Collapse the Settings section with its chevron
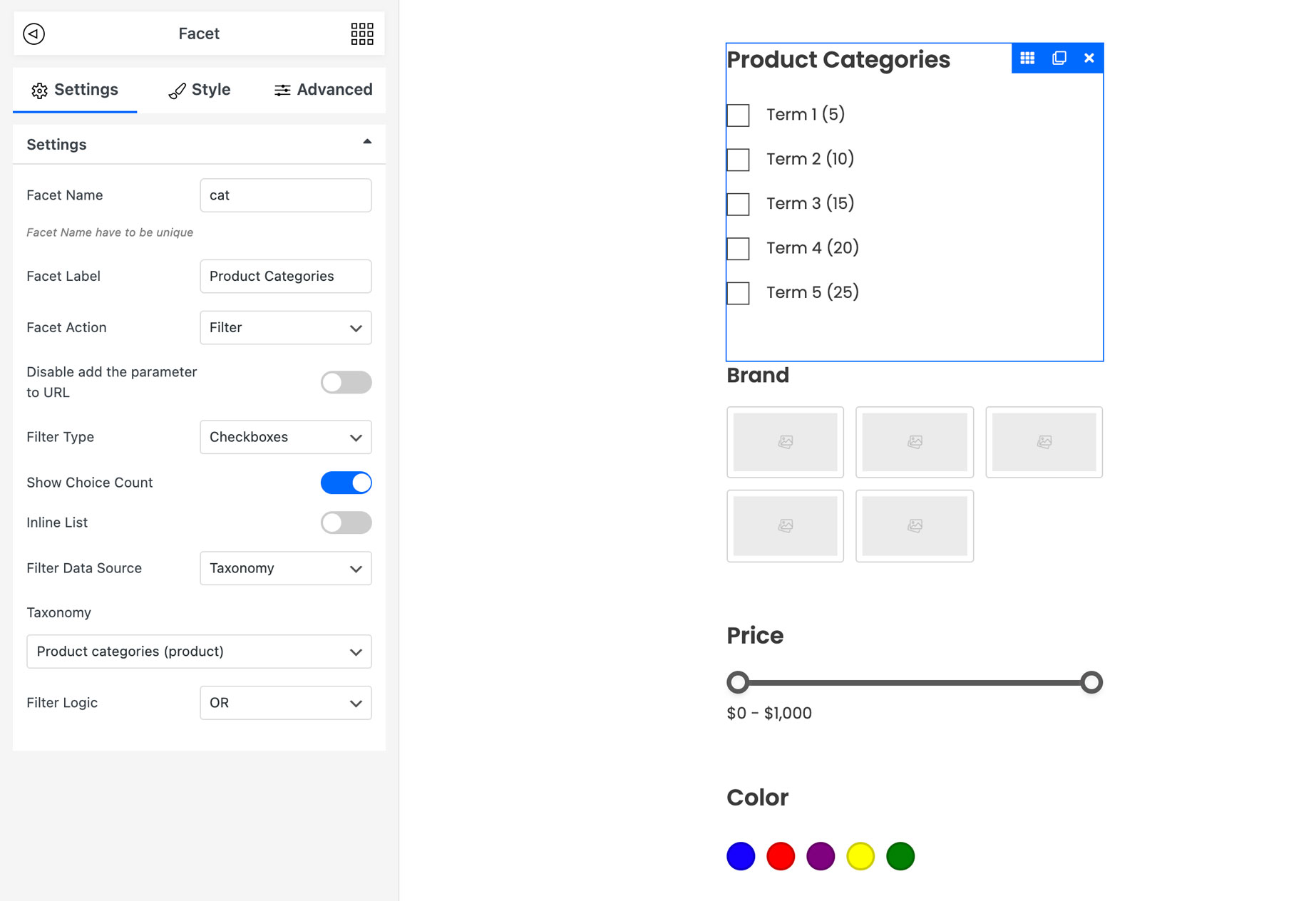Image resolution: width=1316 pixels, height=901 pixels. (368, 143)
